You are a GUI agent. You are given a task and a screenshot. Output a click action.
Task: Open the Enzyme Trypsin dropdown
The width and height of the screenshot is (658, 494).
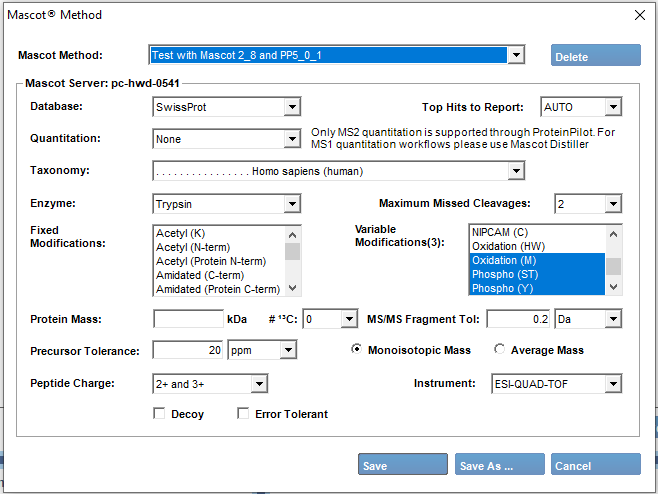292,204
